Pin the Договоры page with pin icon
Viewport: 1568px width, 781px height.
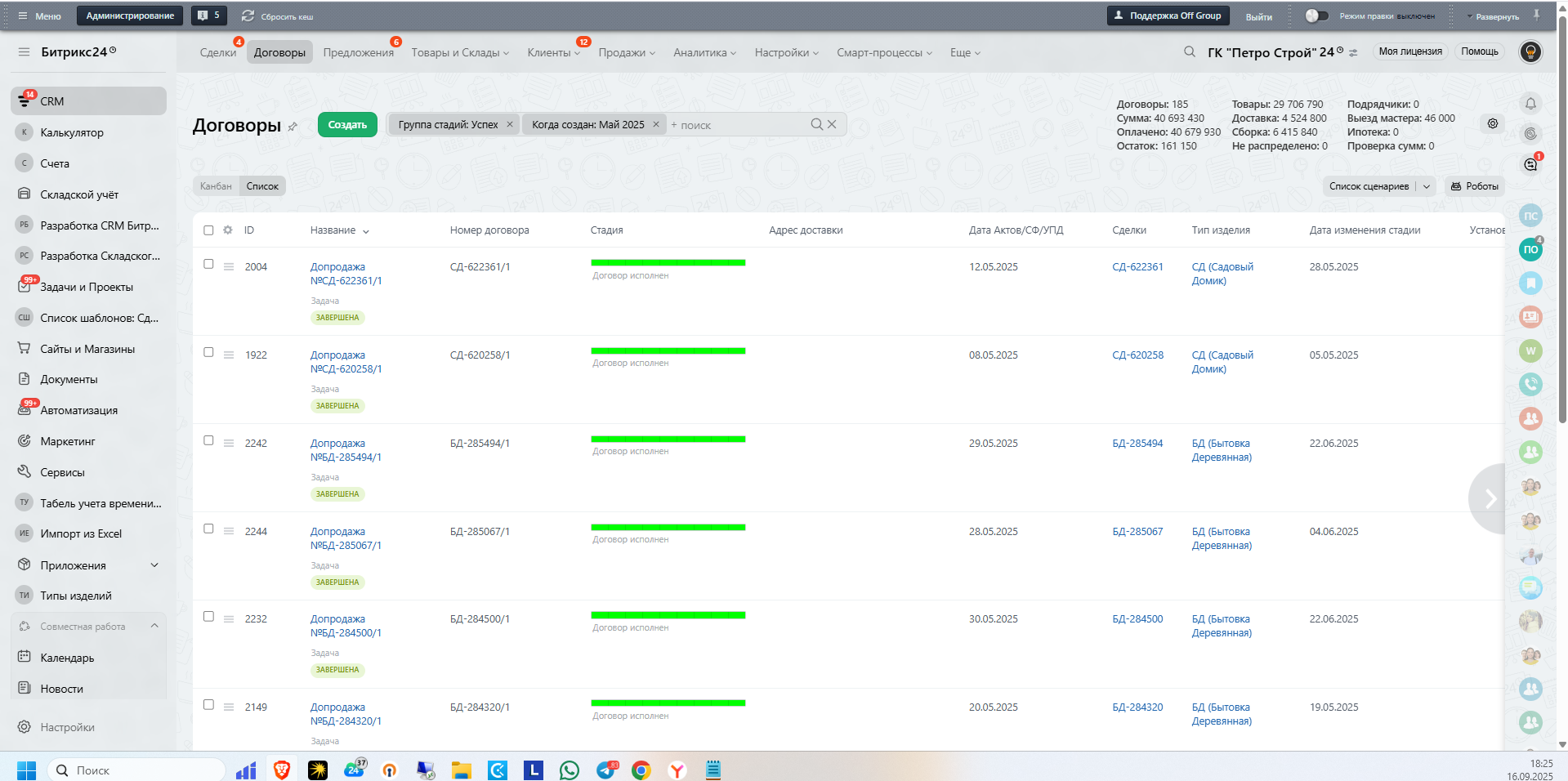coord(293,127)
